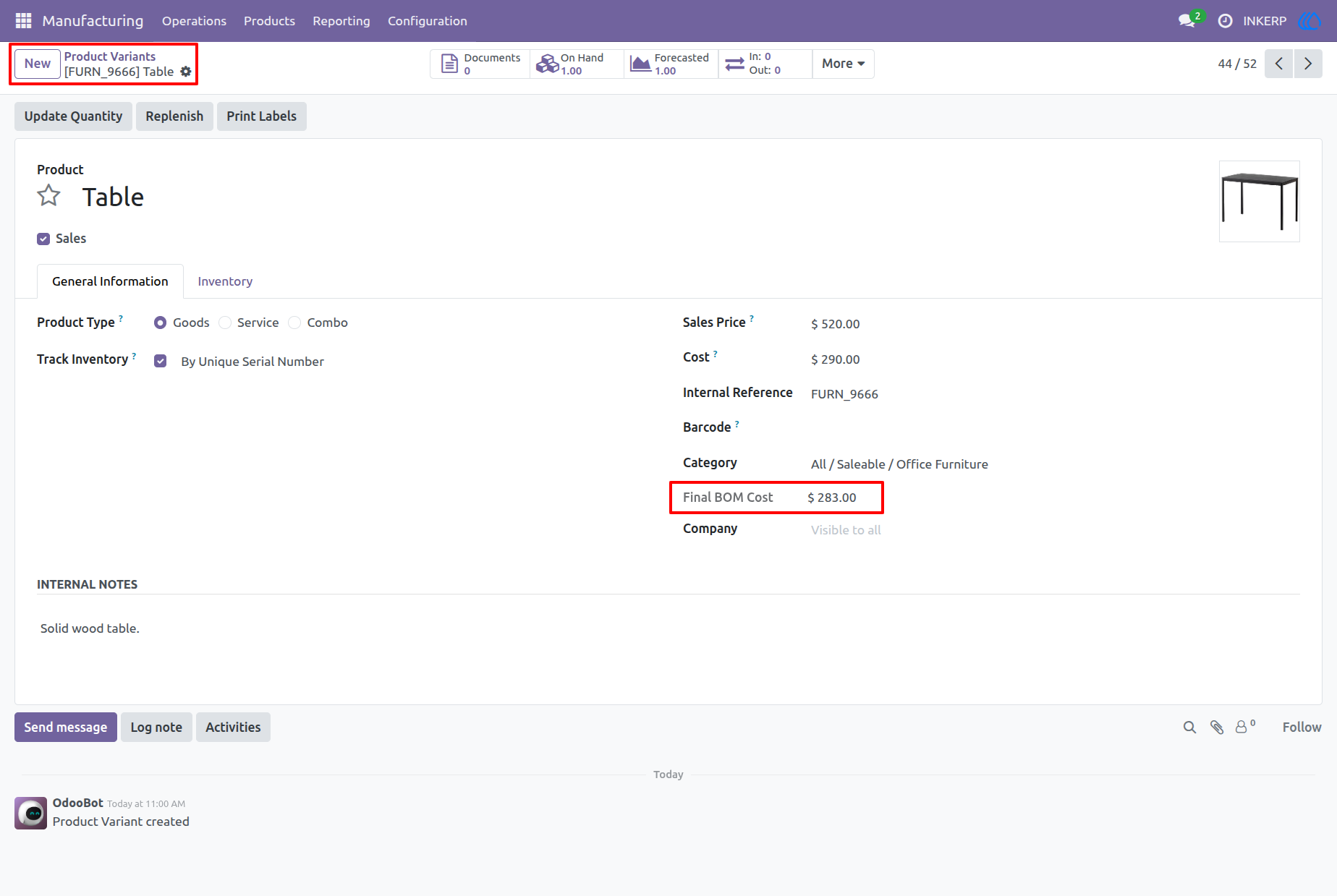Open the apps grid menu icon
This screenshot has height=896, width=1337.
(23, 21)
